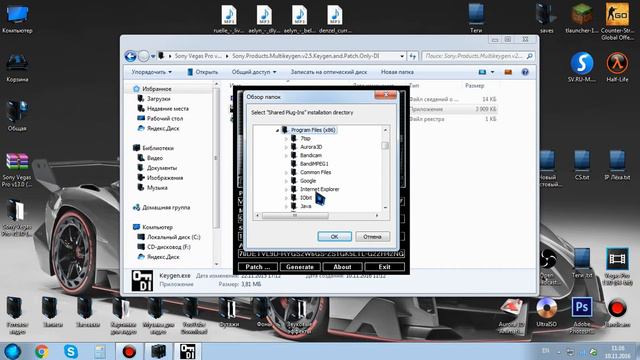Image resolution: width=640 pixels, height=360 pixels.
Task: Click Открыть in Explorer toolbar
Action: [202, 72]
